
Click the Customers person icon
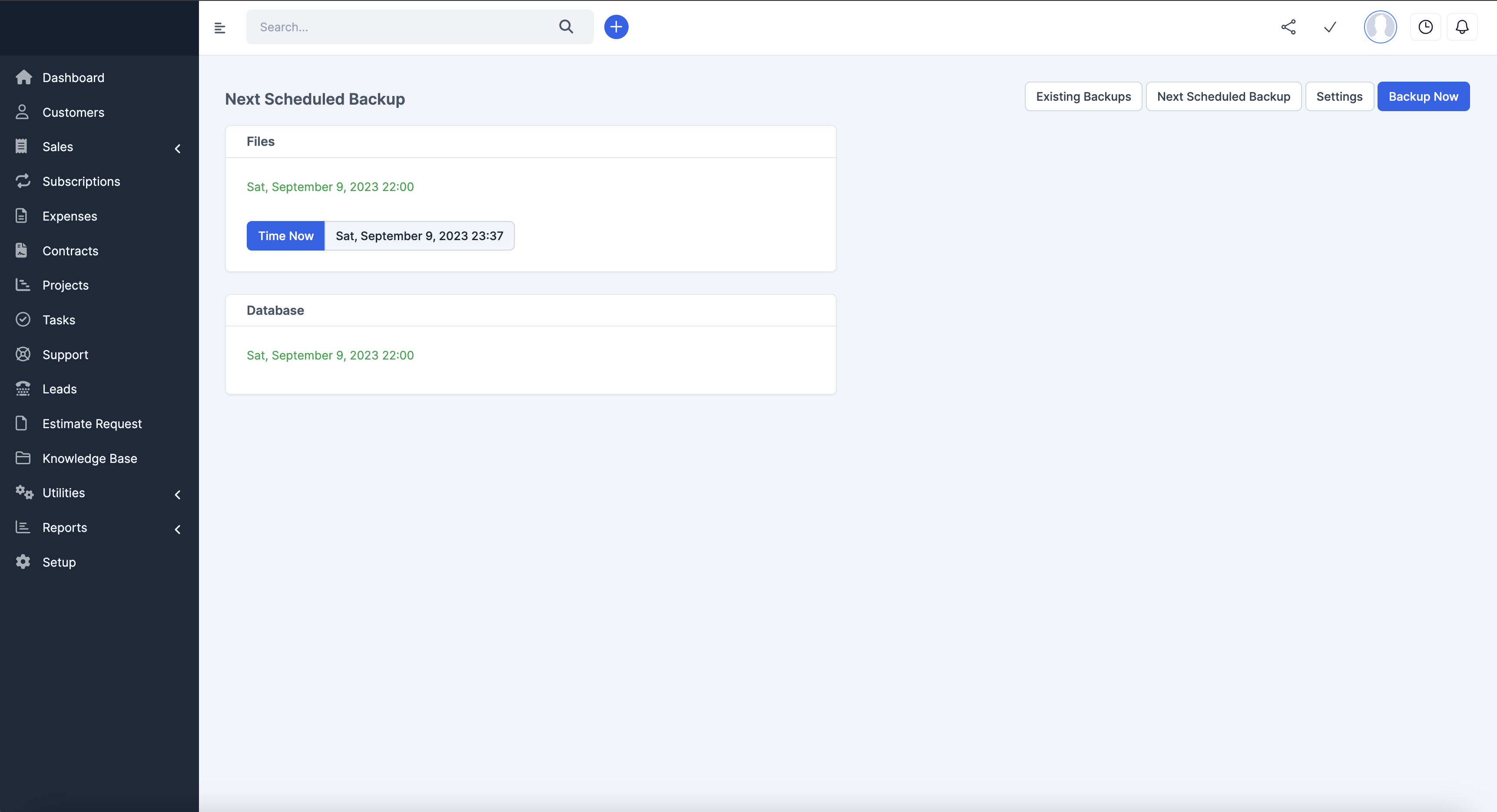click(x=22, y=112)
